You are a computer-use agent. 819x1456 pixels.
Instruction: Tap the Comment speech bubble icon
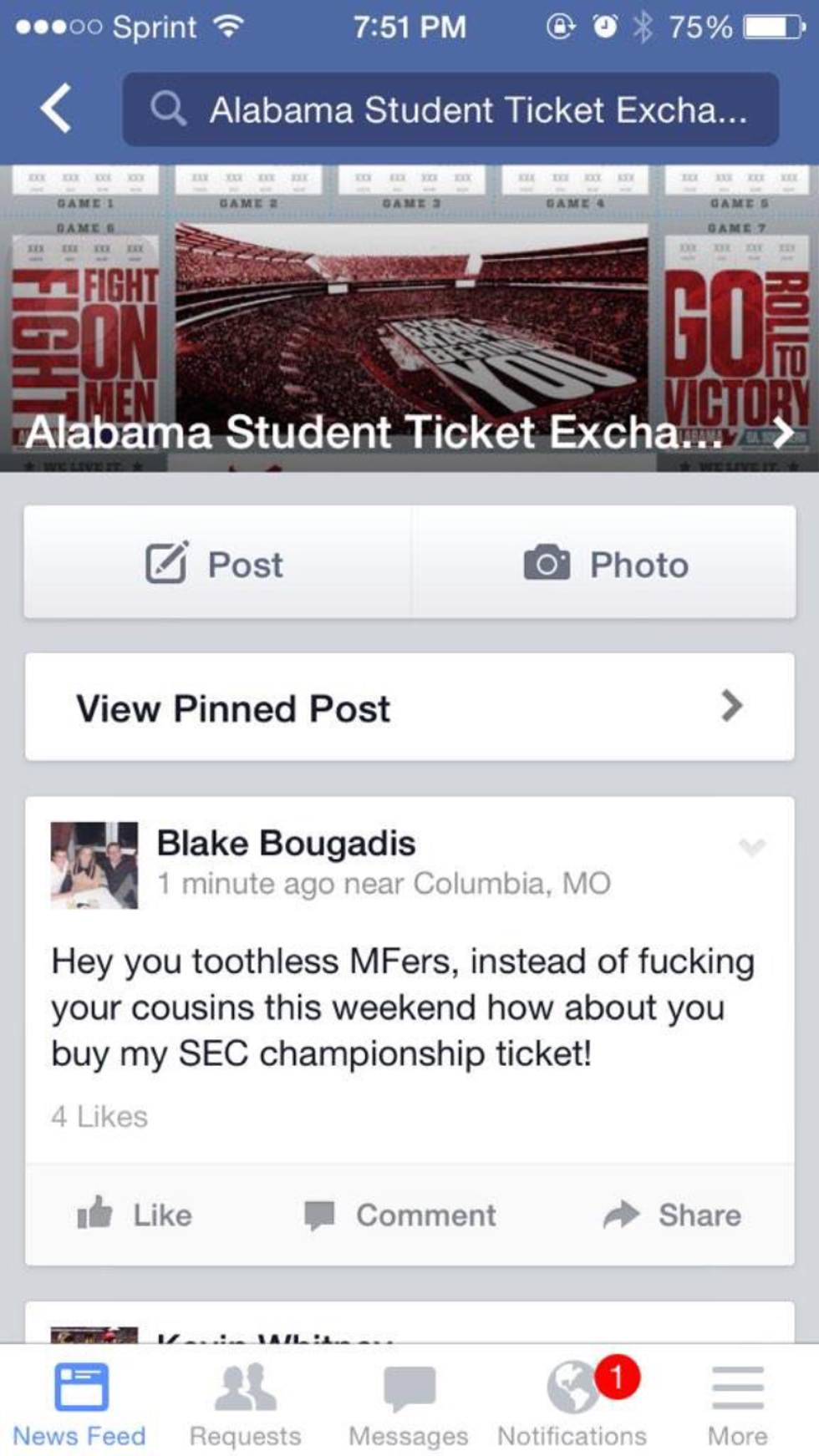click(x=319, y=1215)
